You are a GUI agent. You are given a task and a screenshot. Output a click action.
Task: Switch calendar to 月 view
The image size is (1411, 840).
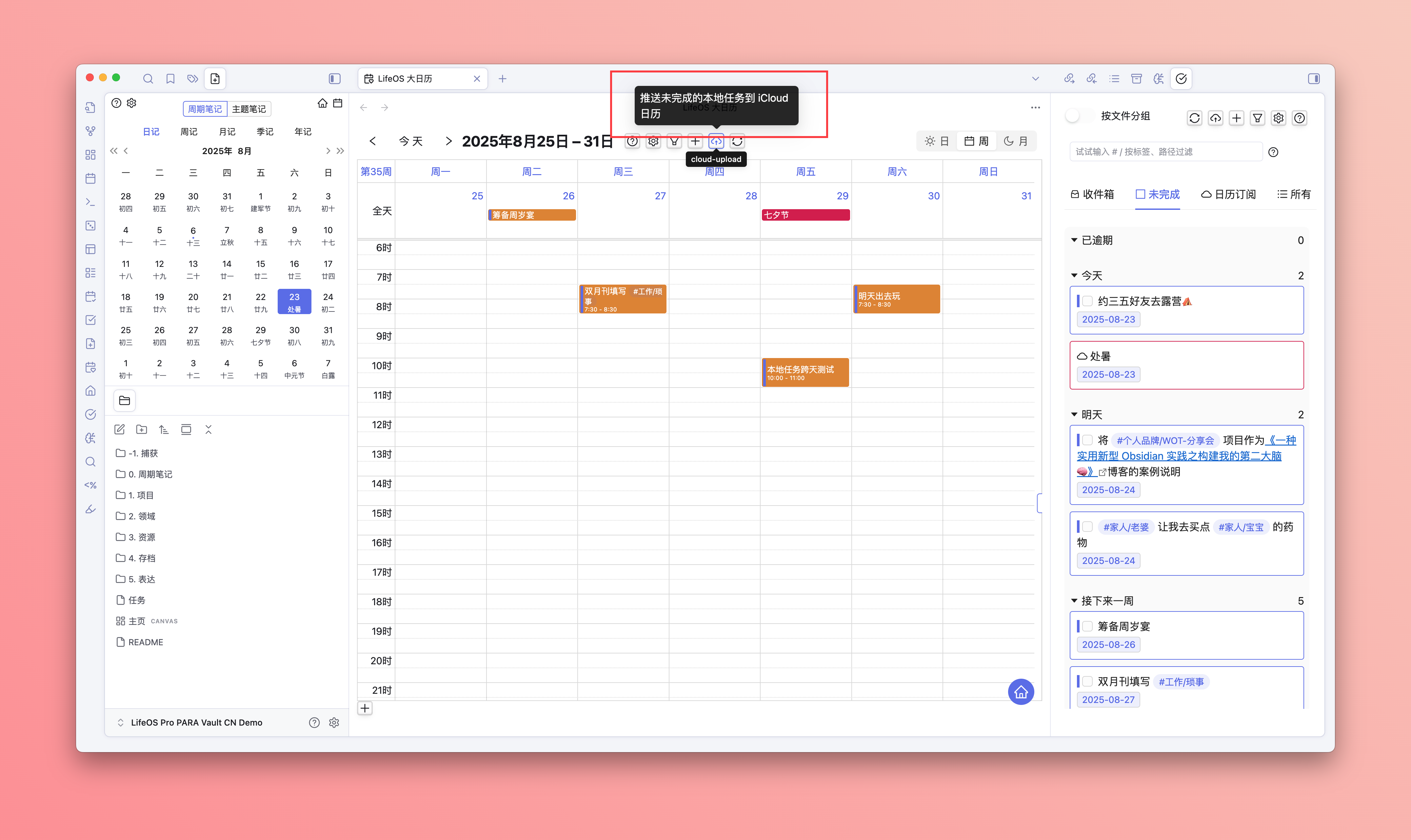pyautogui.click(x=1016, y=142)
